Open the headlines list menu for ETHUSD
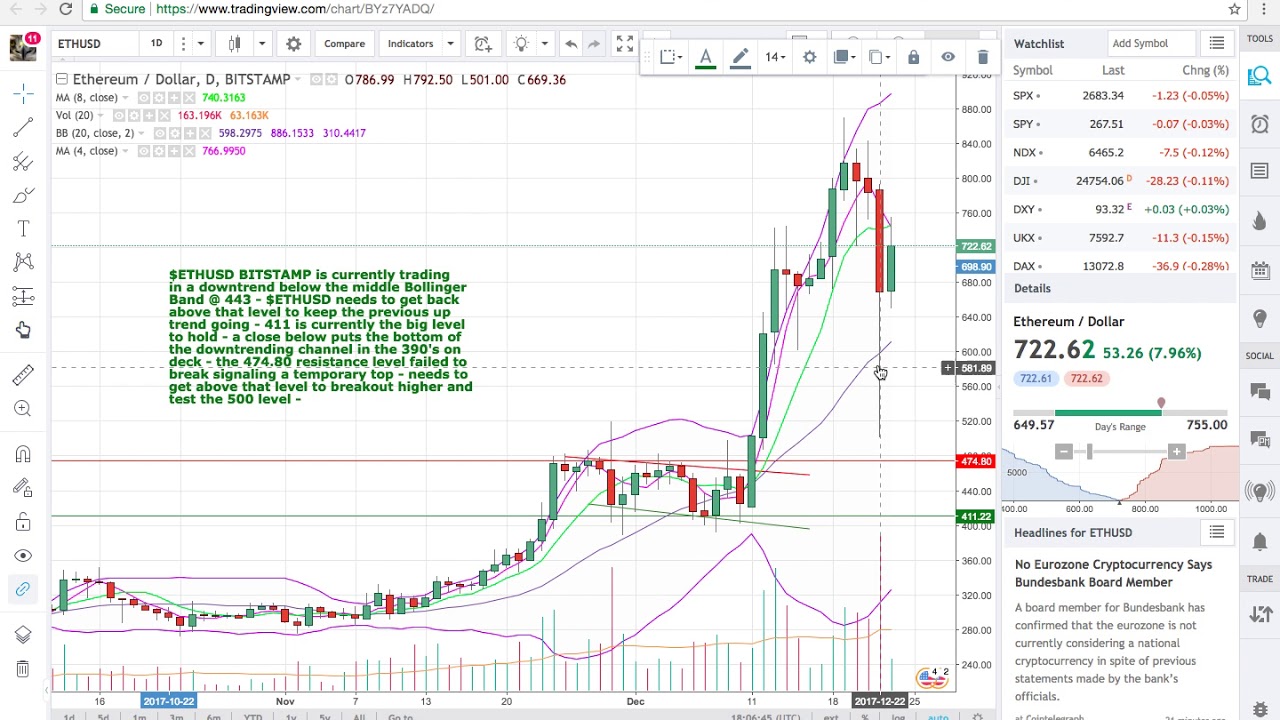This screenshot has width=1280, height=720. [1217, 532]
